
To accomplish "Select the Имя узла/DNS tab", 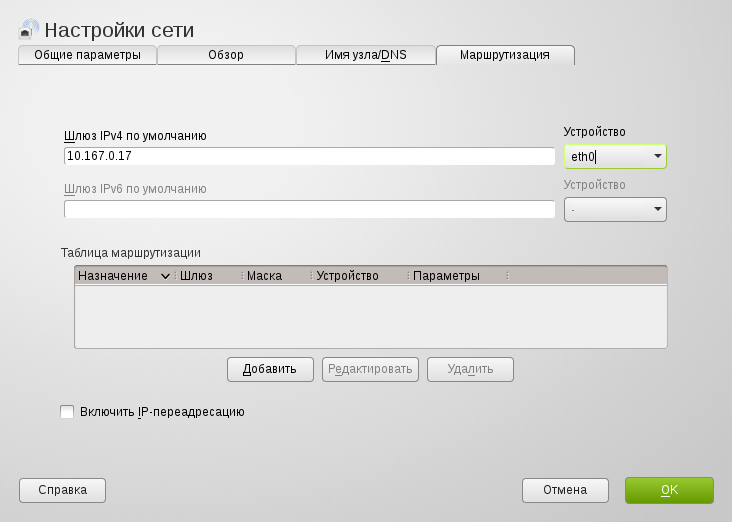I will click(365, 55).
